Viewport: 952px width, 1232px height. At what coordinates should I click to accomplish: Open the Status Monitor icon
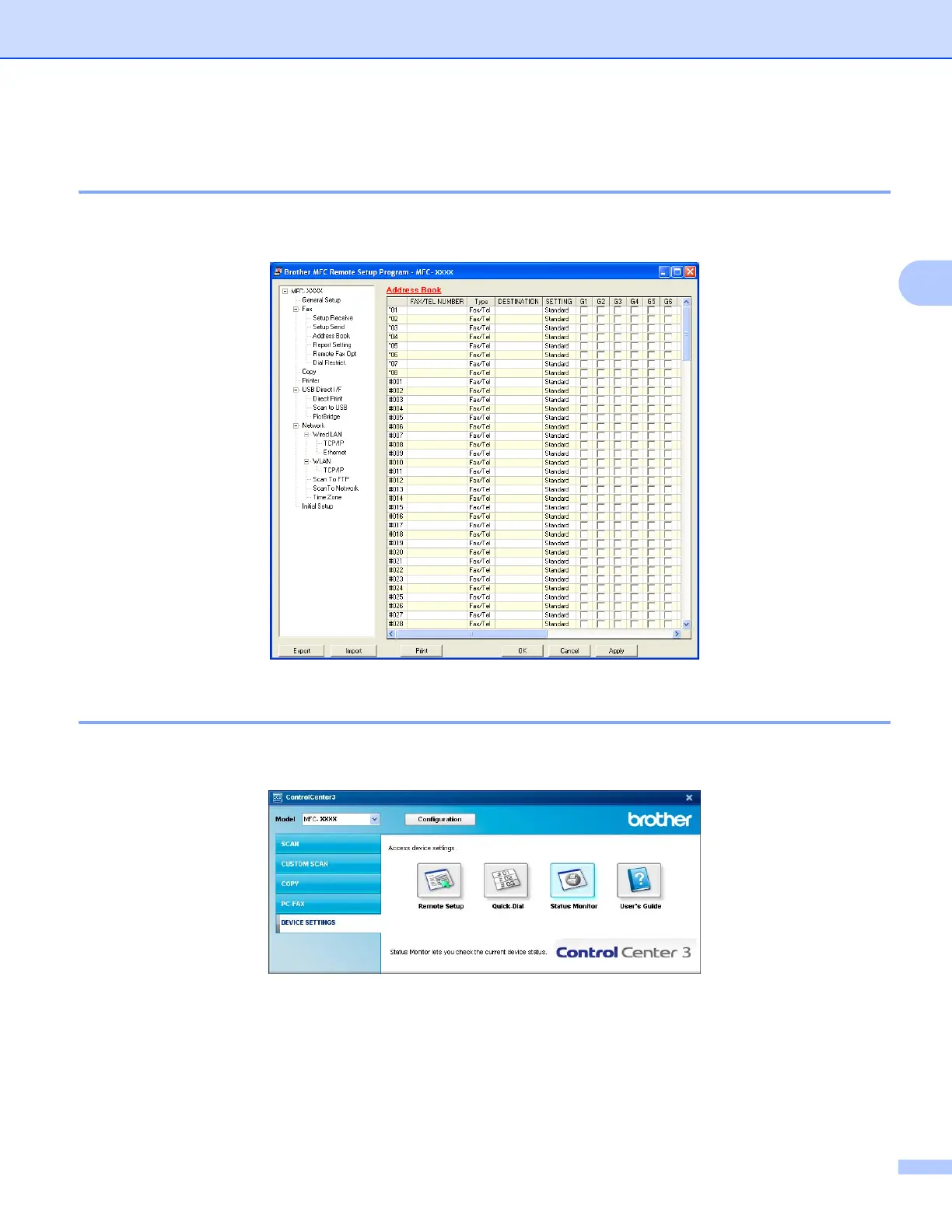point(573,881)
